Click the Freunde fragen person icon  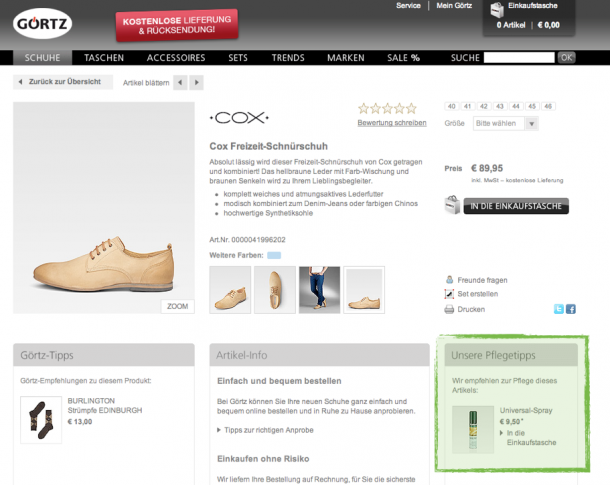pyautogui.click(x=449, y=280)
